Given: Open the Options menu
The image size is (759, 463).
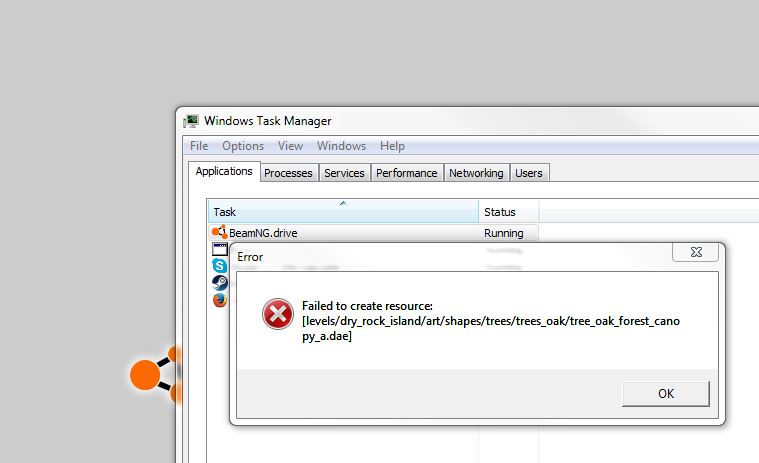Looking at the screenshot, I should point(243,146).
